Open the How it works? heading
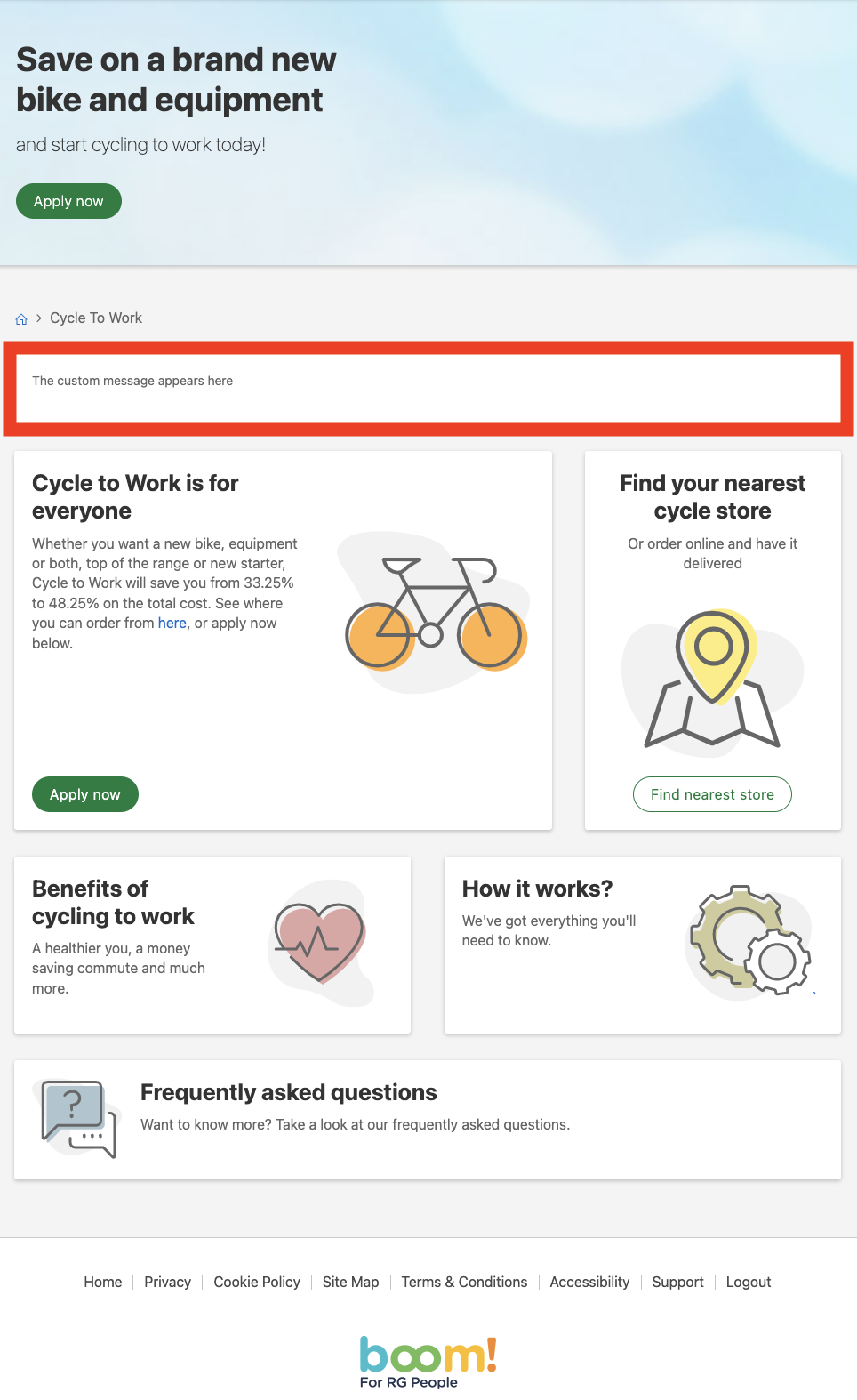Screen dimensions: 857x1400 coord(538,889)
